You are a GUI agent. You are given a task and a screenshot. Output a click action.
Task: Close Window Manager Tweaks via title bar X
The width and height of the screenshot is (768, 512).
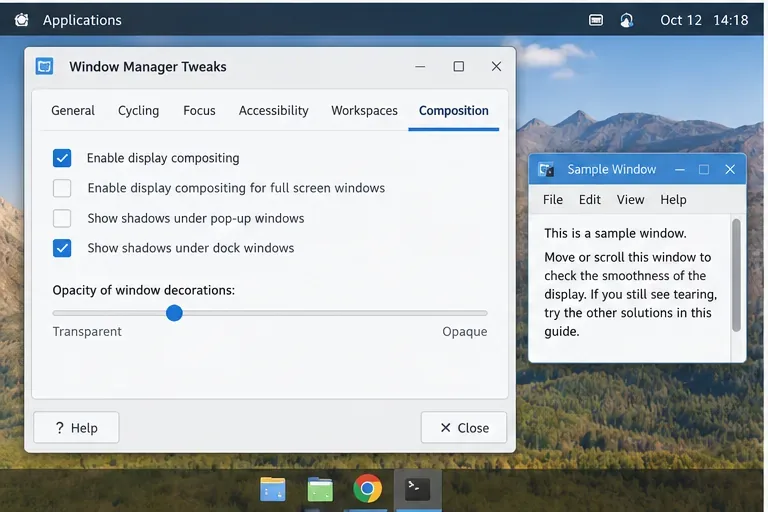click(496, 67)
